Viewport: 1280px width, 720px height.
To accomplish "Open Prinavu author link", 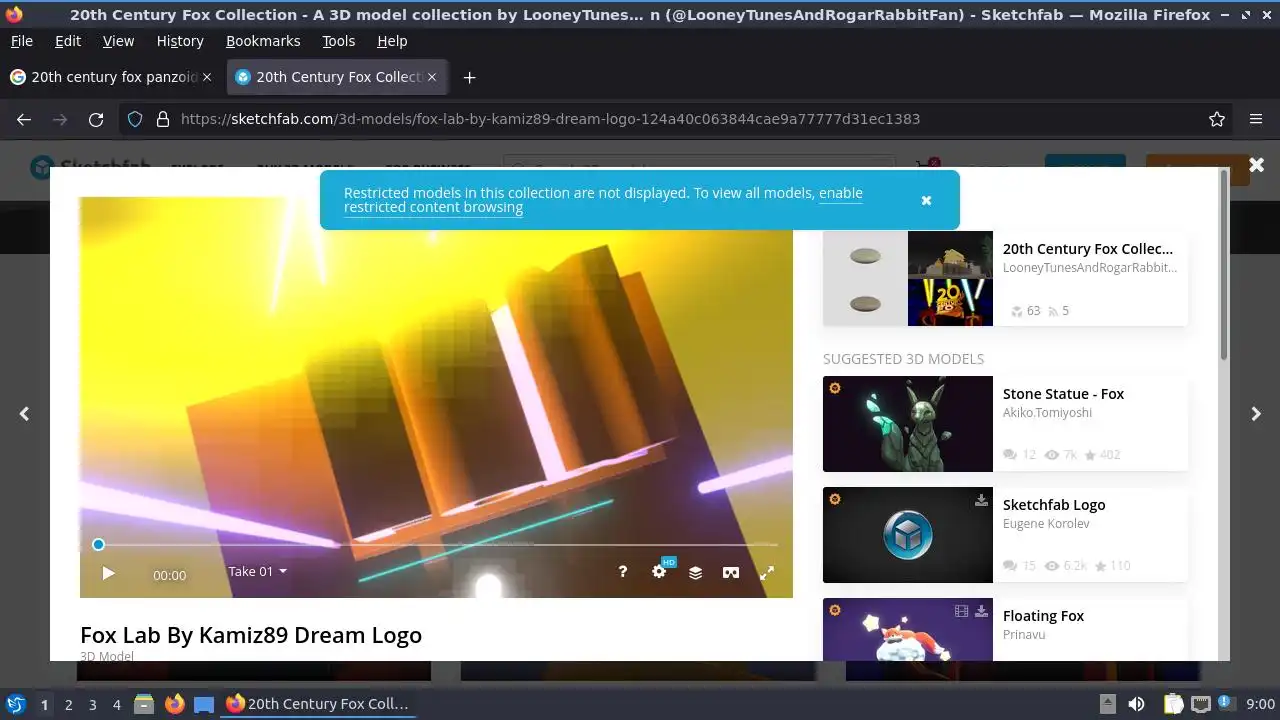I will click(1024, 634).
